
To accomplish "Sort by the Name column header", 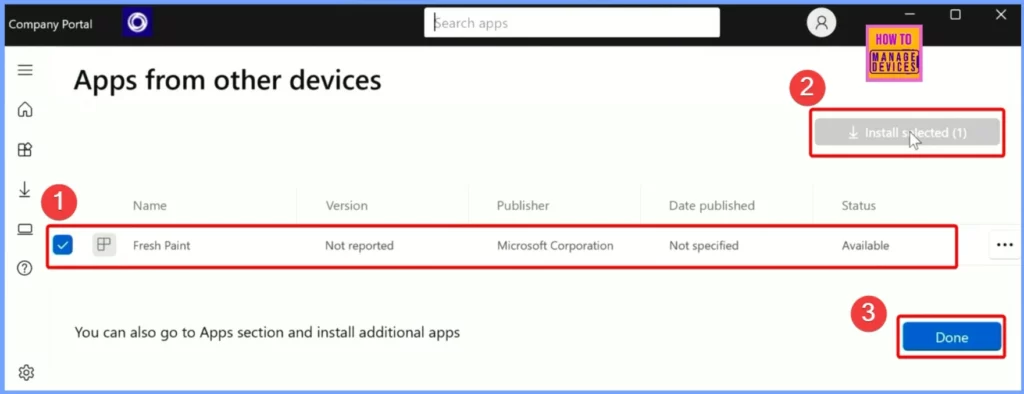I will [150, 206].
